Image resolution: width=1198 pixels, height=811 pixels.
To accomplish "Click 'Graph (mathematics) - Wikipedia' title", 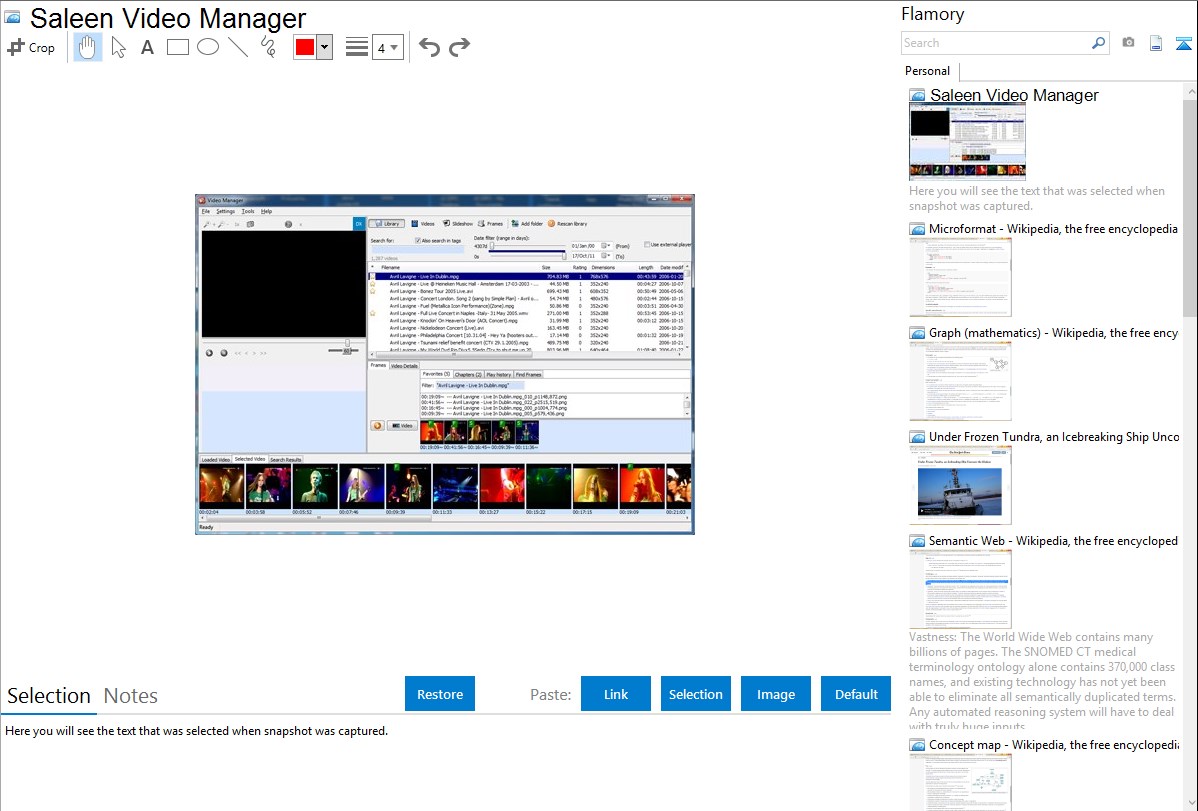I will [1053, 333].
